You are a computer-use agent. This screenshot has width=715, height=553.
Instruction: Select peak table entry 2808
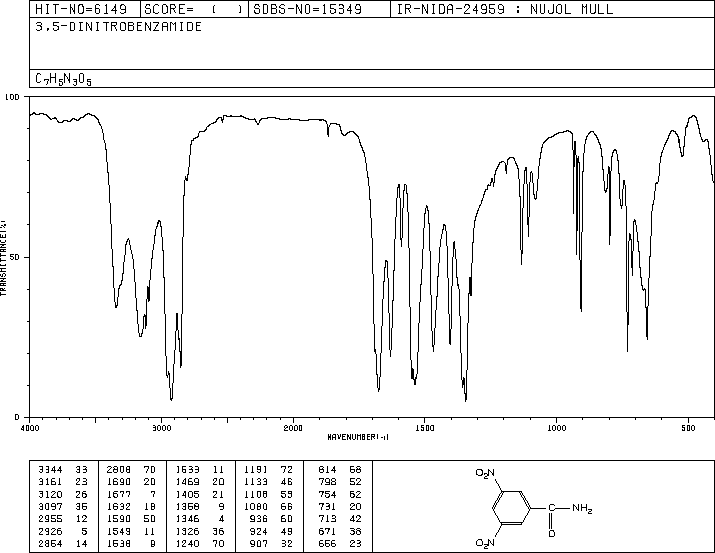[x=119, y=470]
